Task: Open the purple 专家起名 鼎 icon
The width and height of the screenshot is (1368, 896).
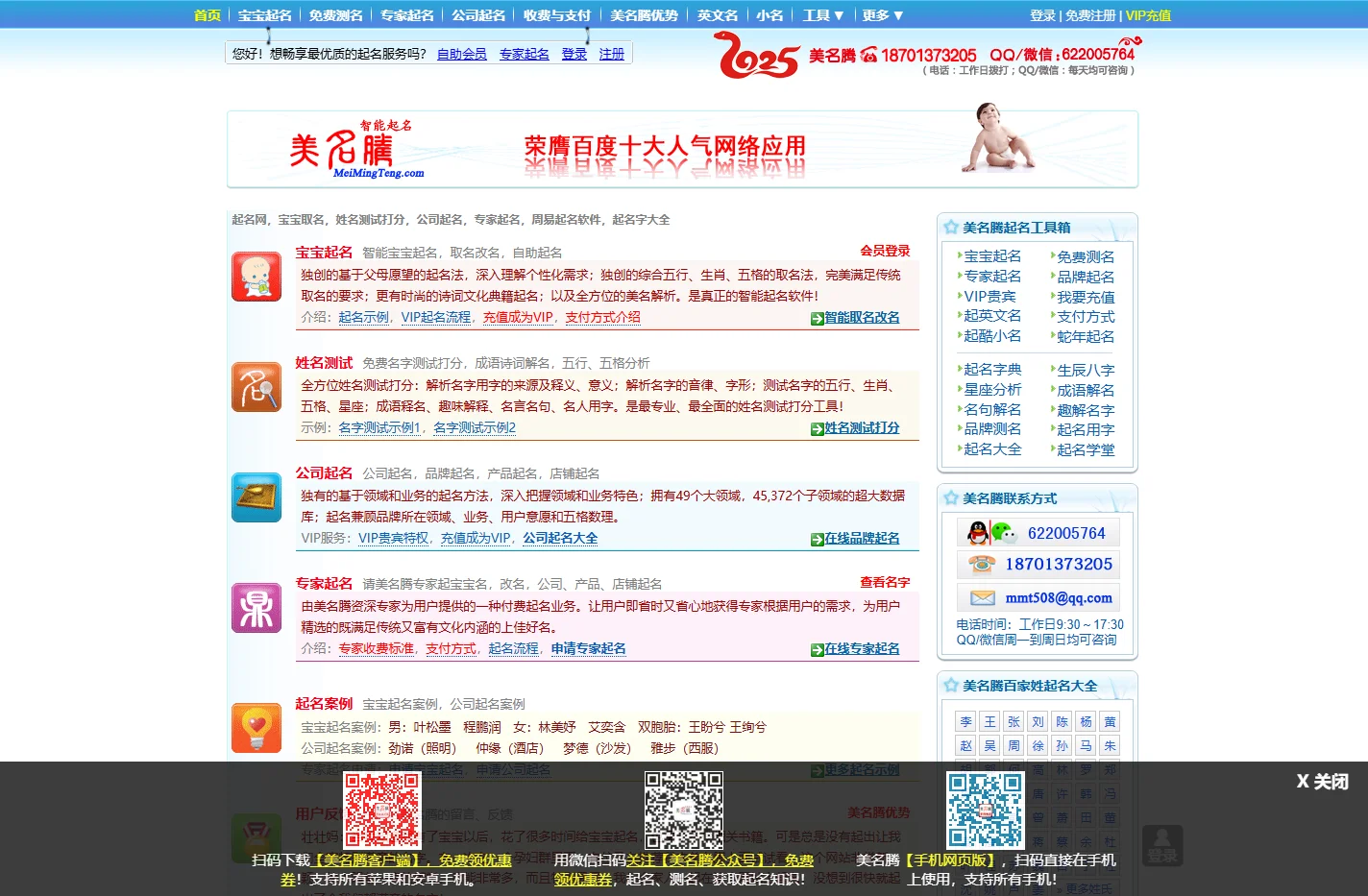Action: tap(256, 608)
